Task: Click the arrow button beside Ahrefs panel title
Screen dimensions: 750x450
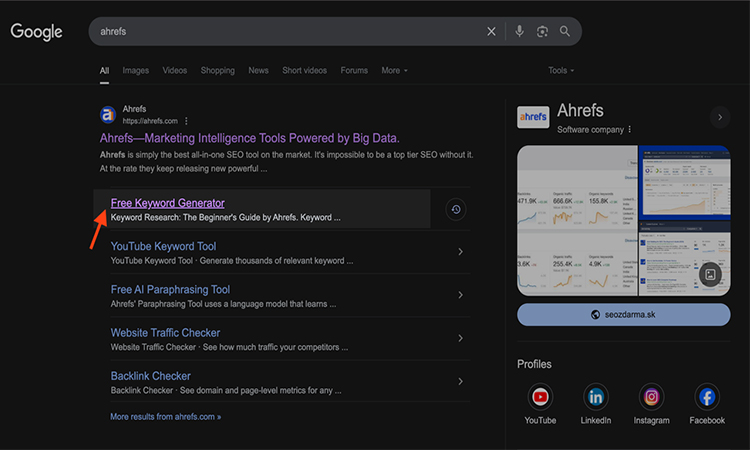Action: point(720,117)
